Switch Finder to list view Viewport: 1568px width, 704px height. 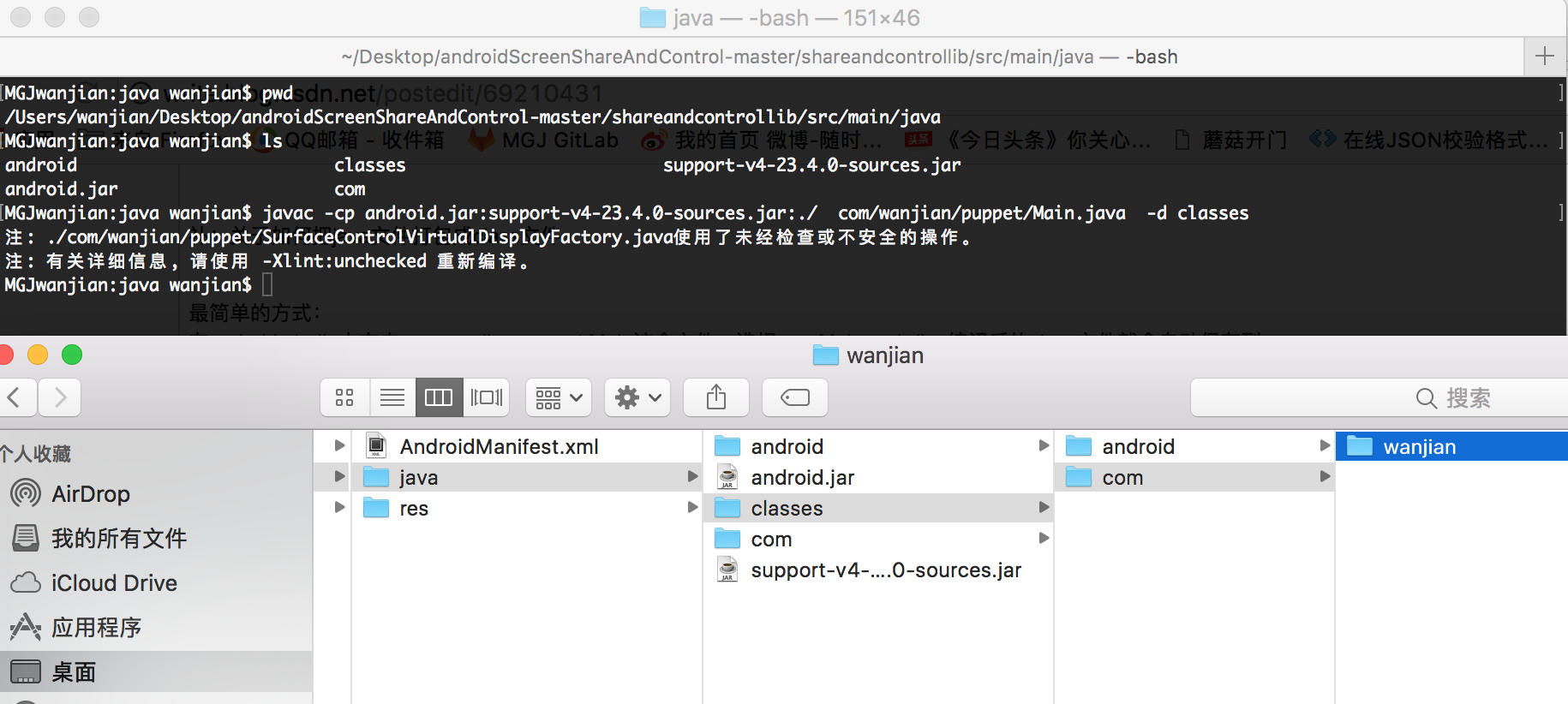pos(392,397)
